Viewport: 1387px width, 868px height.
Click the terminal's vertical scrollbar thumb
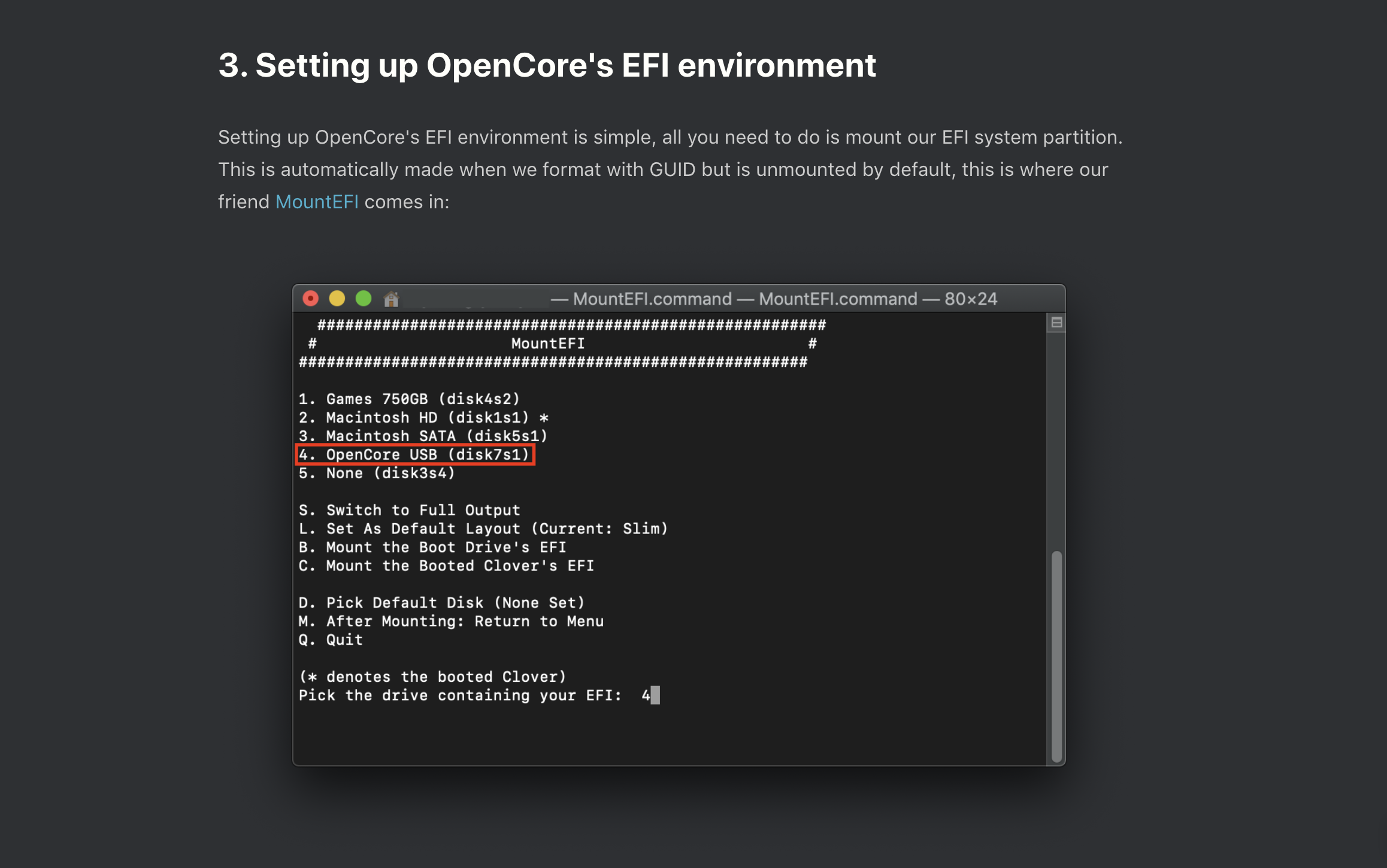coord(1056,656)
